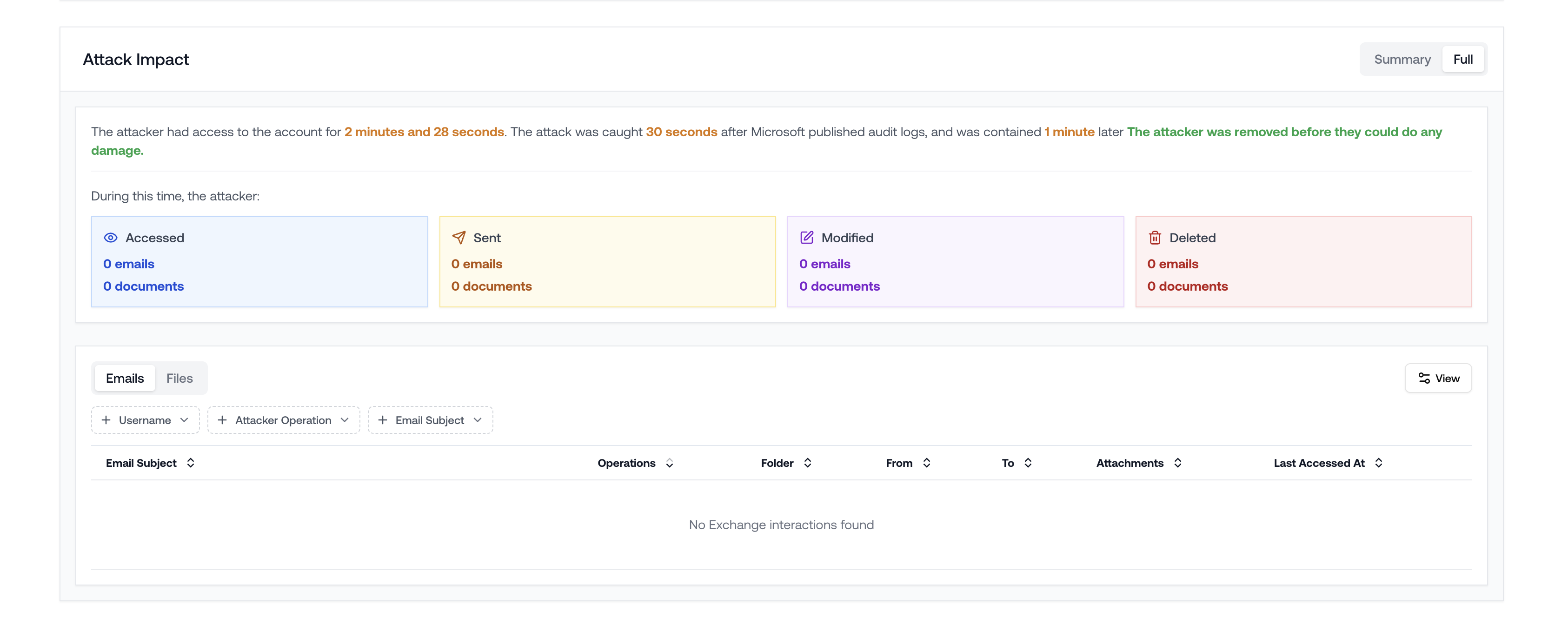Sort the Folder column
The width and height of the screenshot is (1568, 625).
pos(807,463)
